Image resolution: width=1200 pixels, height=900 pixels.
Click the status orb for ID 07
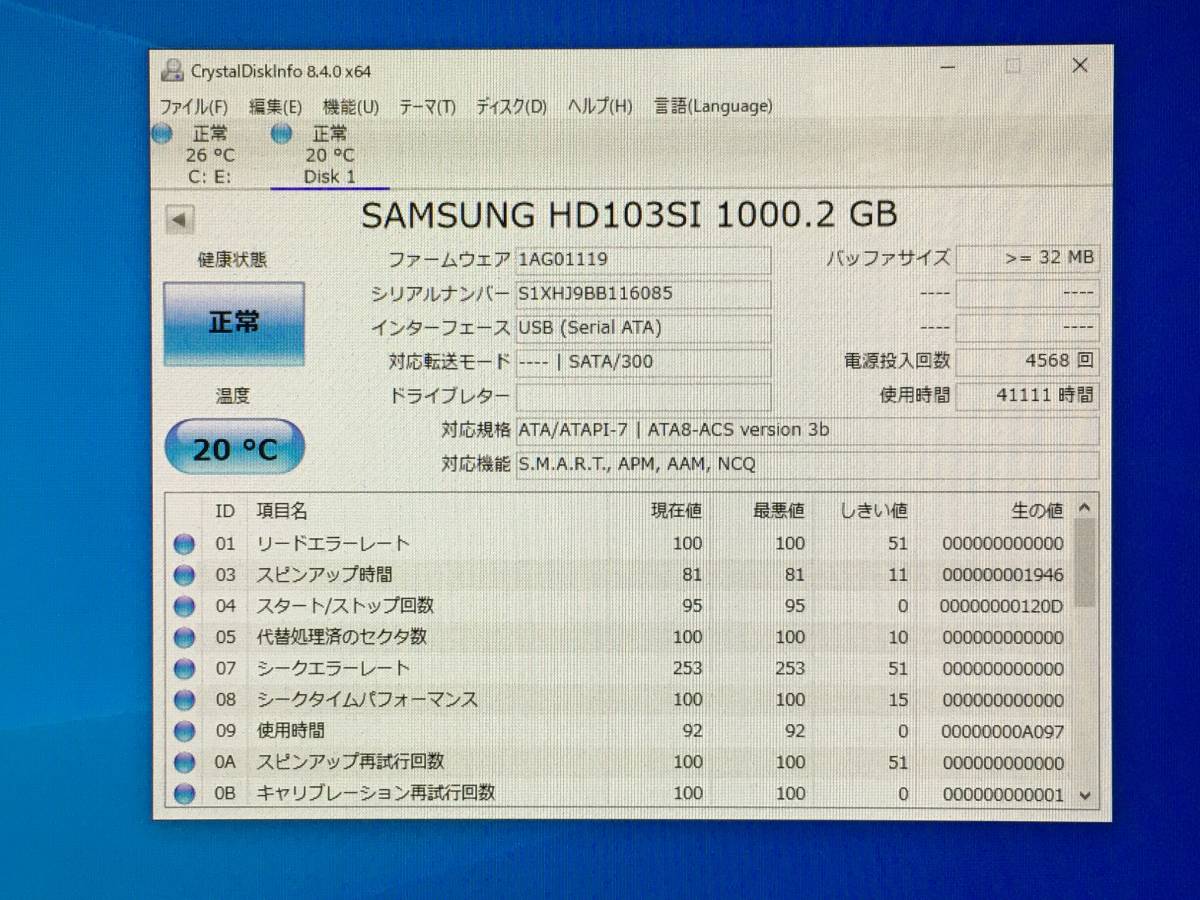184,668
